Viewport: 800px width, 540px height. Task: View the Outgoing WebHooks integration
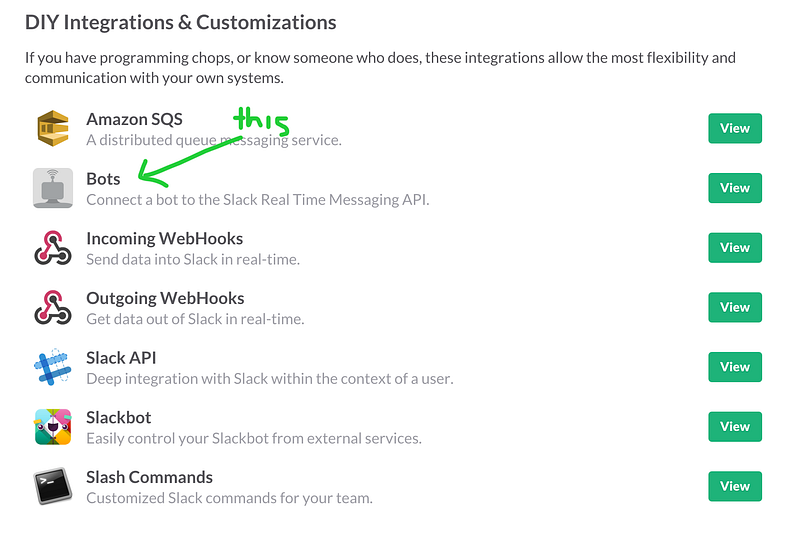[x=735, y=307]
